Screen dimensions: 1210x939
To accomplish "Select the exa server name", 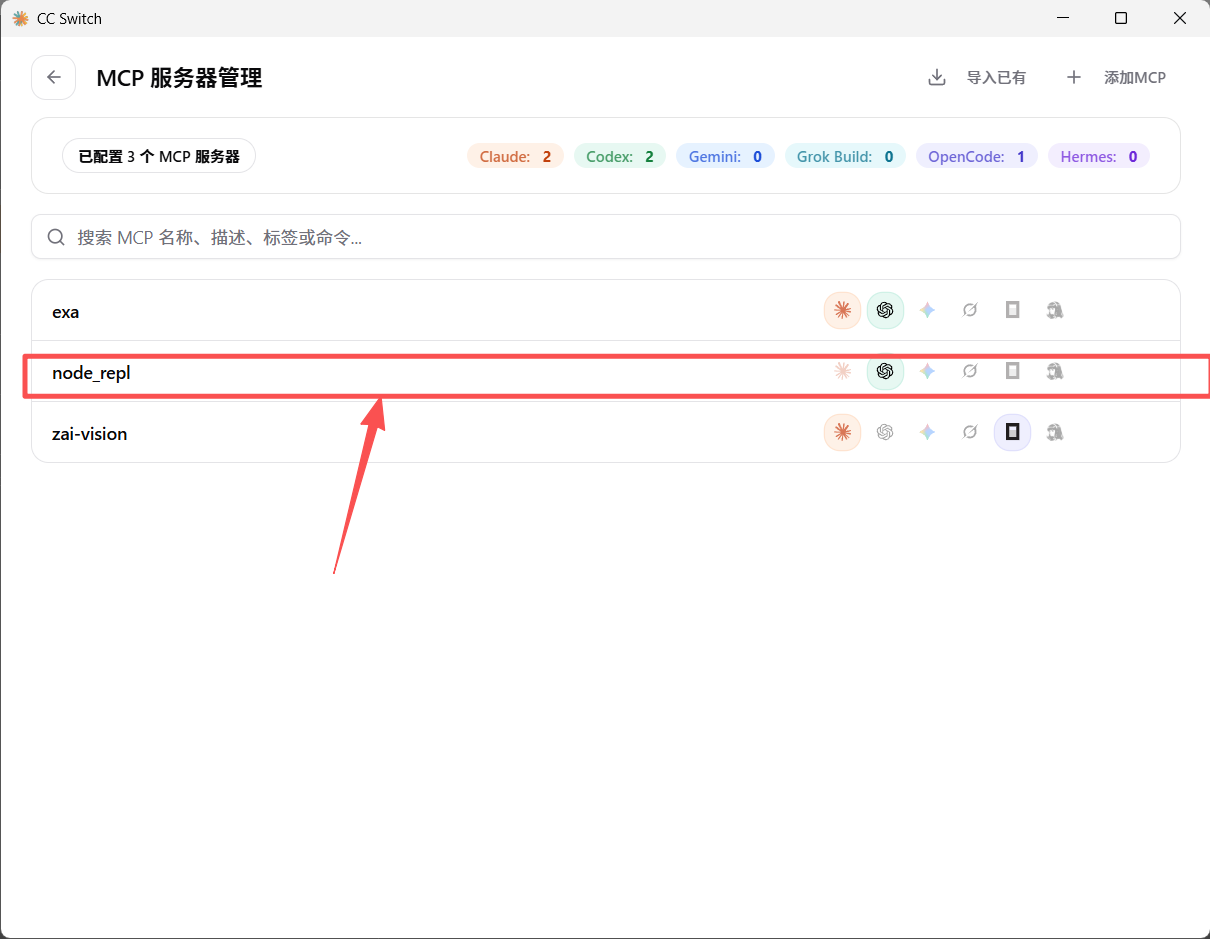I will 66,312.
